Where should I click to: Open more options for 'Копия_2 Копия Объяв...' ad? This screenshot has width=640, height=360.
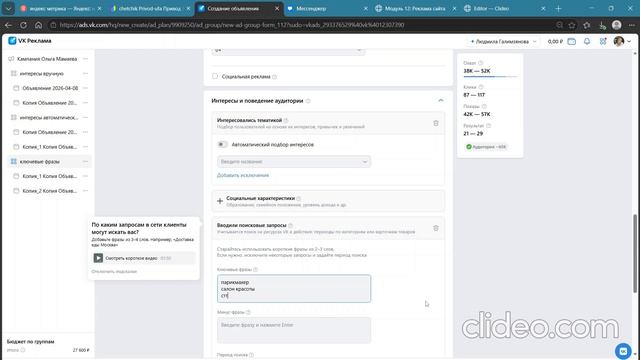[x=85, y=191]
